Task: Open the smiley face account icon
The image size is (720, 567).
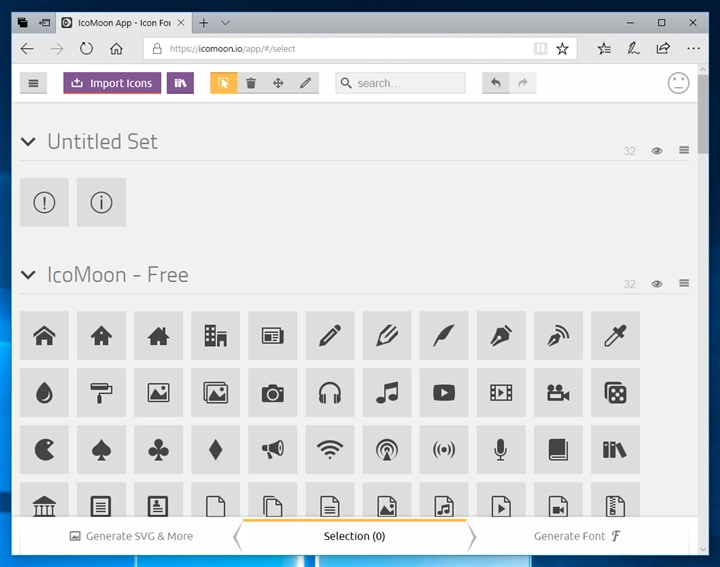Action: coord(678,83)
